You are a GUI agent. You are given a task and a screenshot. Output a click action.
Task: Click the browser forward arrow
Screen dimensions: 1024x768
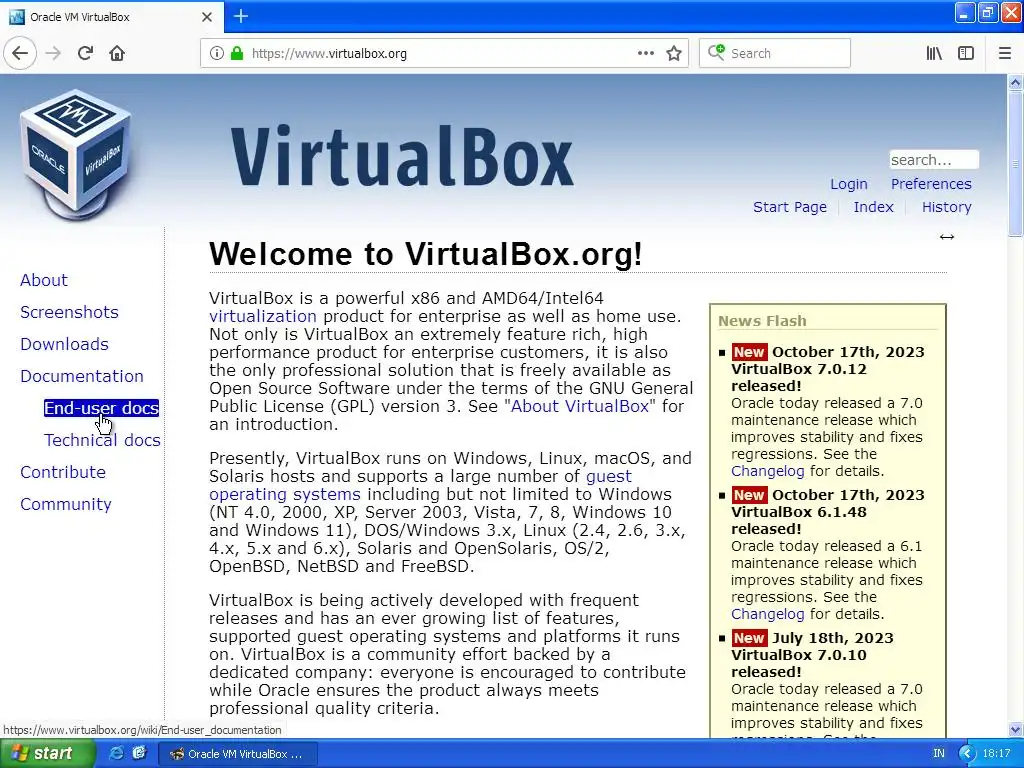(54, 53)
